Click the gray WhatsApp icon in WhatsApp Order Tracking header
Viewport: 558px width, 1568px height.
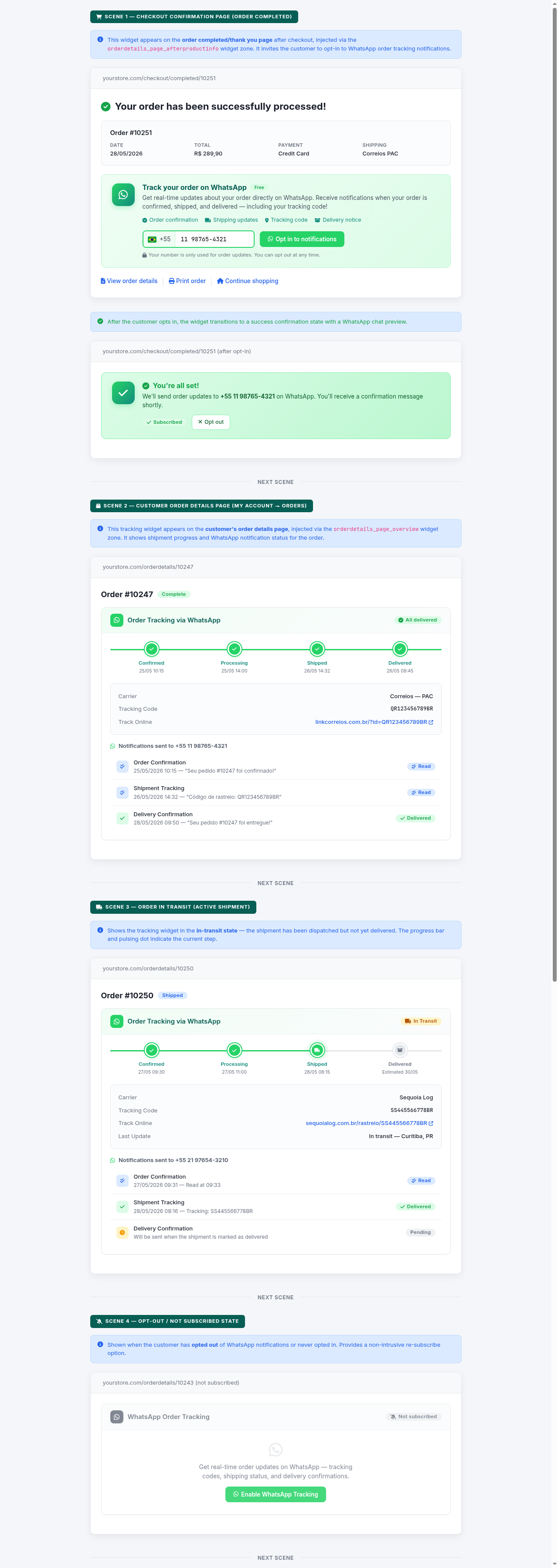(117, 1417)
